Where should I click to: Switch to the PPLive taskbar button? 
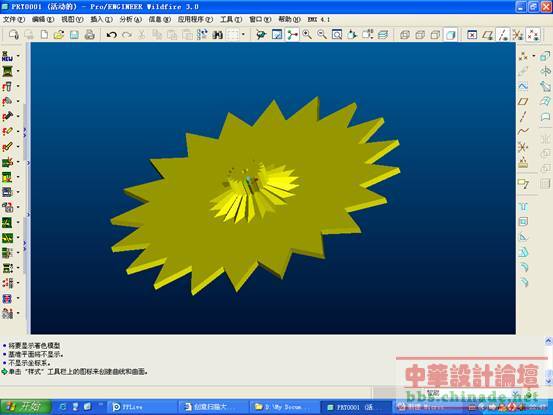click(142, 407)
